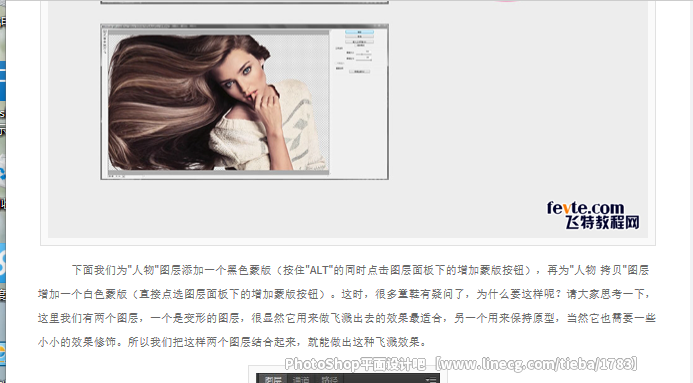Image resolution: width=693 pixels, height=383 pixels.
Task: Select the 路径 tab in the bottom panel image
Action: point(329,379)
